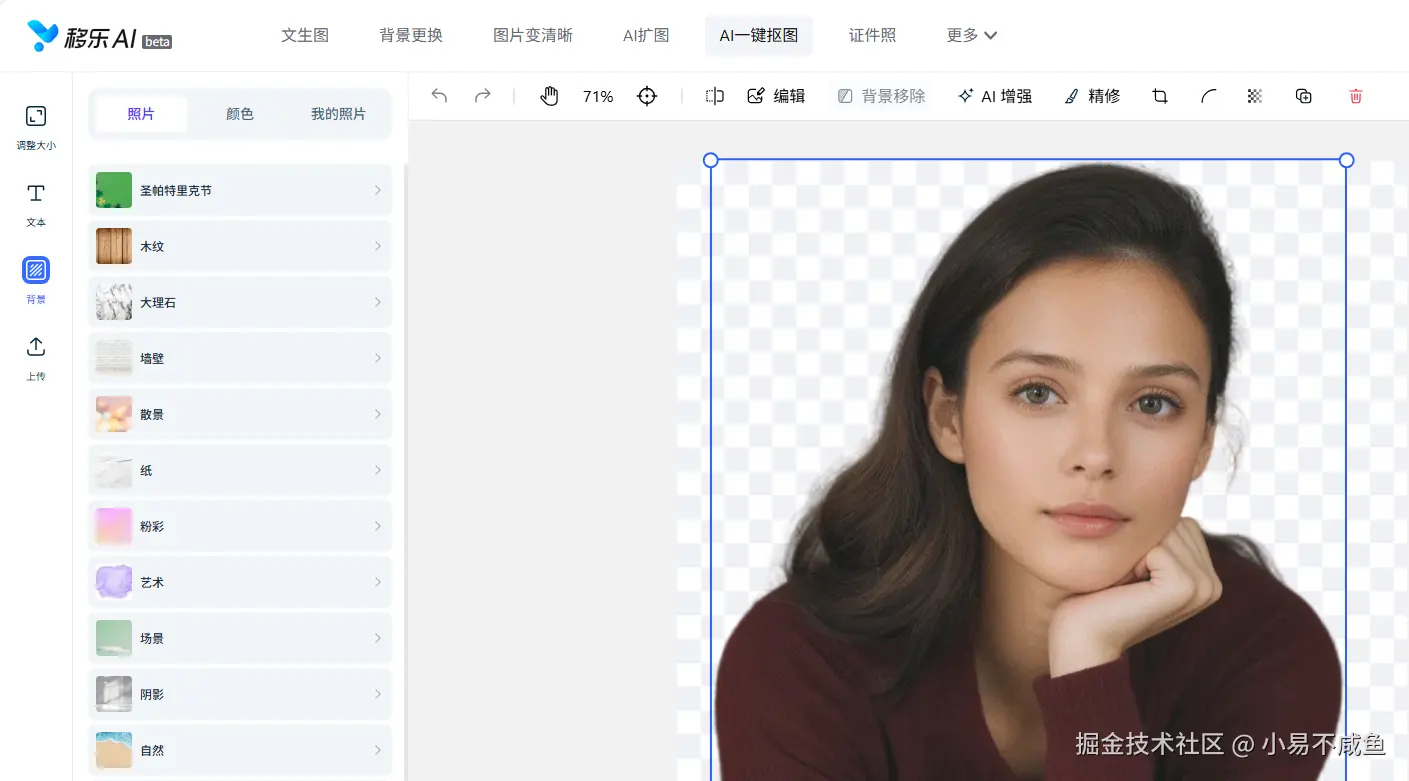Click the 编辑 edit button

(x=776, y=96)
